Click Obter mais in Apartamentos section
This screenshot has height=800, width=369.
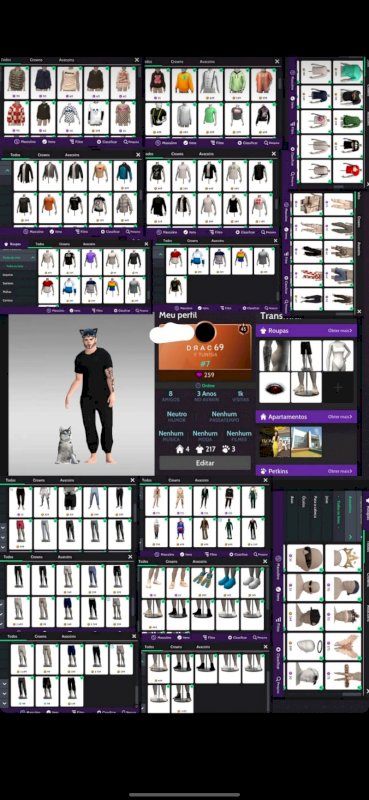pos(340,417)
